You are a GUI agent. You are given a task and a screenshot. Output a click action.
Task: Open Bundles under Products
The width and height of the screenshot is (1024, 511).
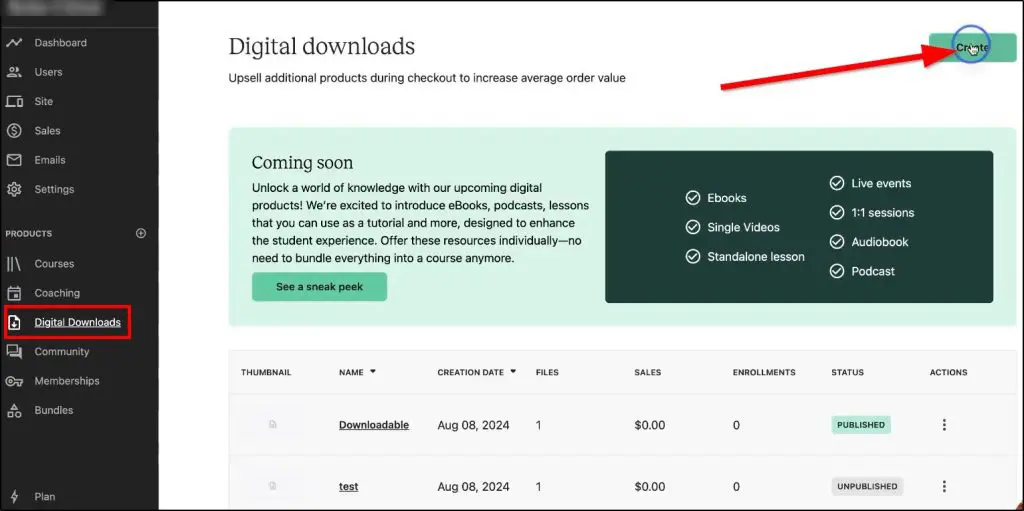pos(54,410)
